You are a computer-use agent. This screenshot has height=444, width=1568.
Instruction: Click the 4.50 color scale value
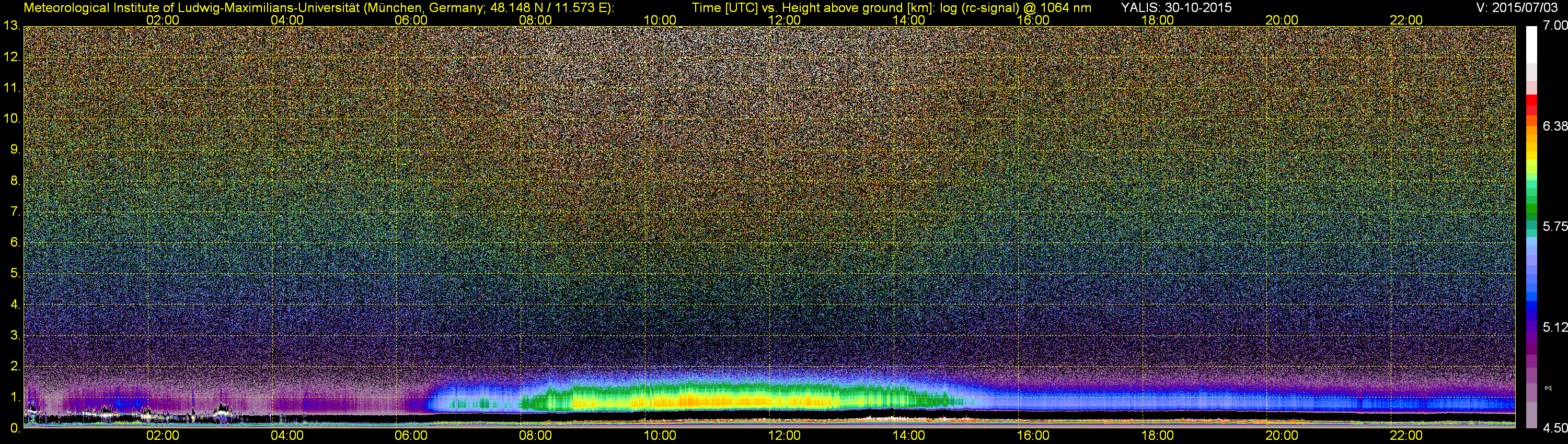[1554, 428]
